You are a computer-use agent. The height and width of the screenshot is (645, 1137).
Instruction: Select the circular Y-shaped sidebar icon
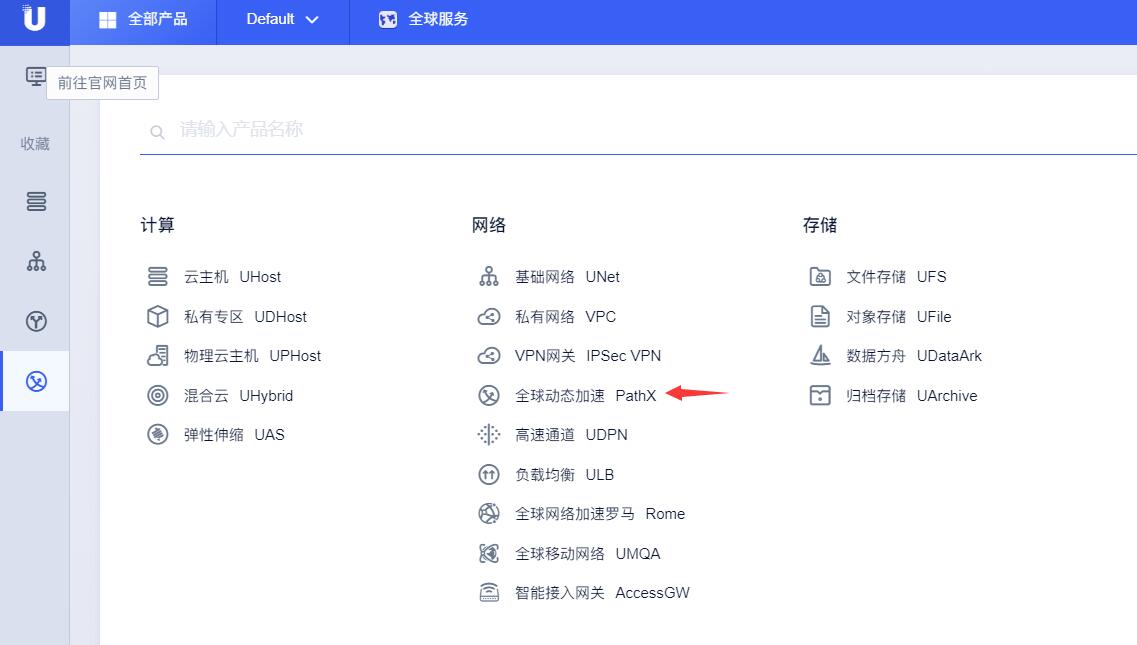click(x=36, y=321)
